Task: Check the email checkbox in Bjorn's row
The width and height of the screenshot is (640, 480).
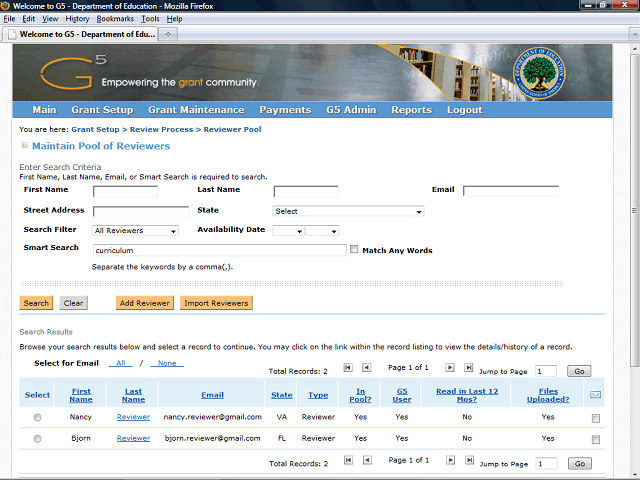Action: point(596,439)
